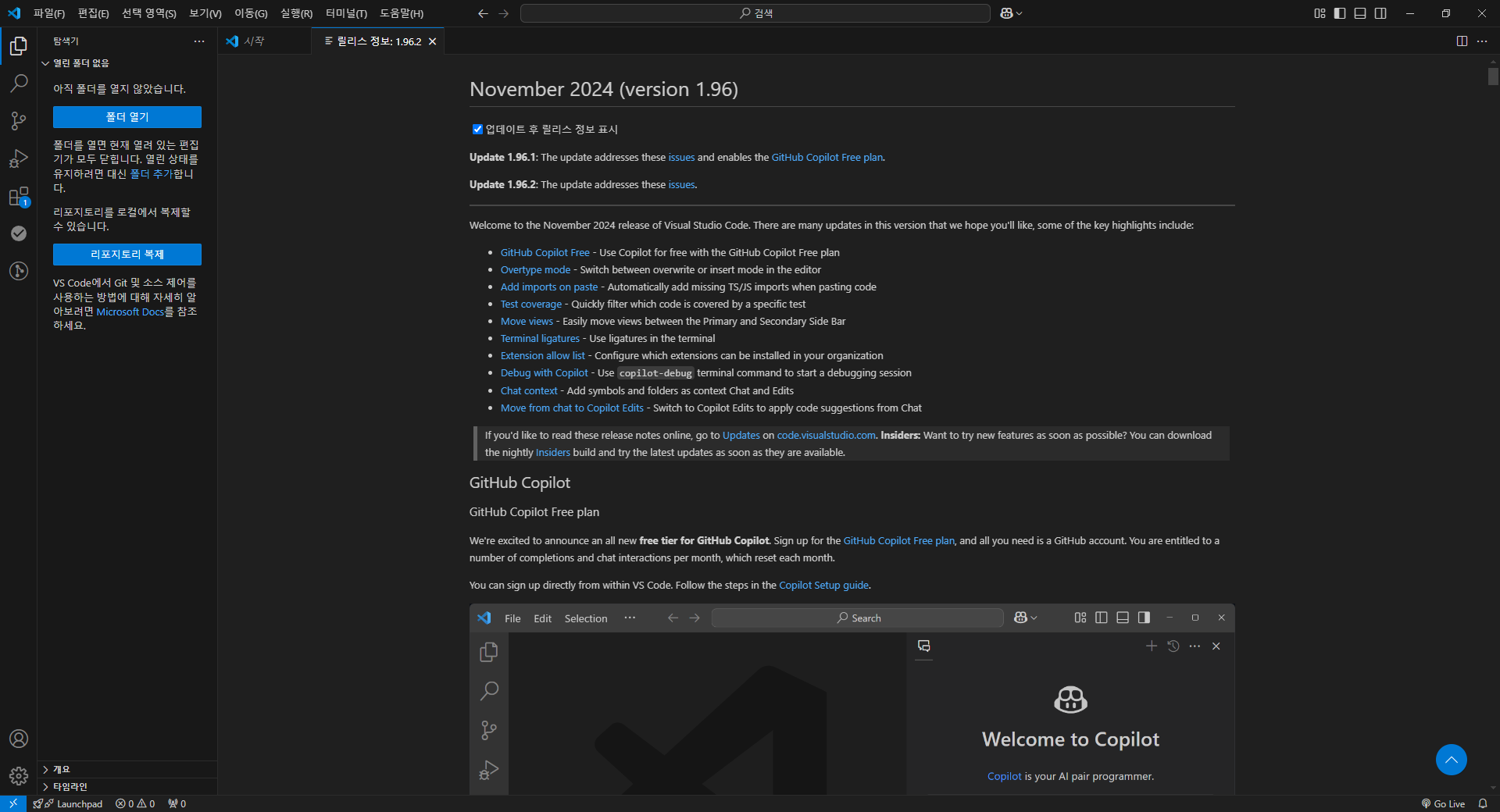
Task: Open the Testing checkmark view
Action: click(19, 233)
